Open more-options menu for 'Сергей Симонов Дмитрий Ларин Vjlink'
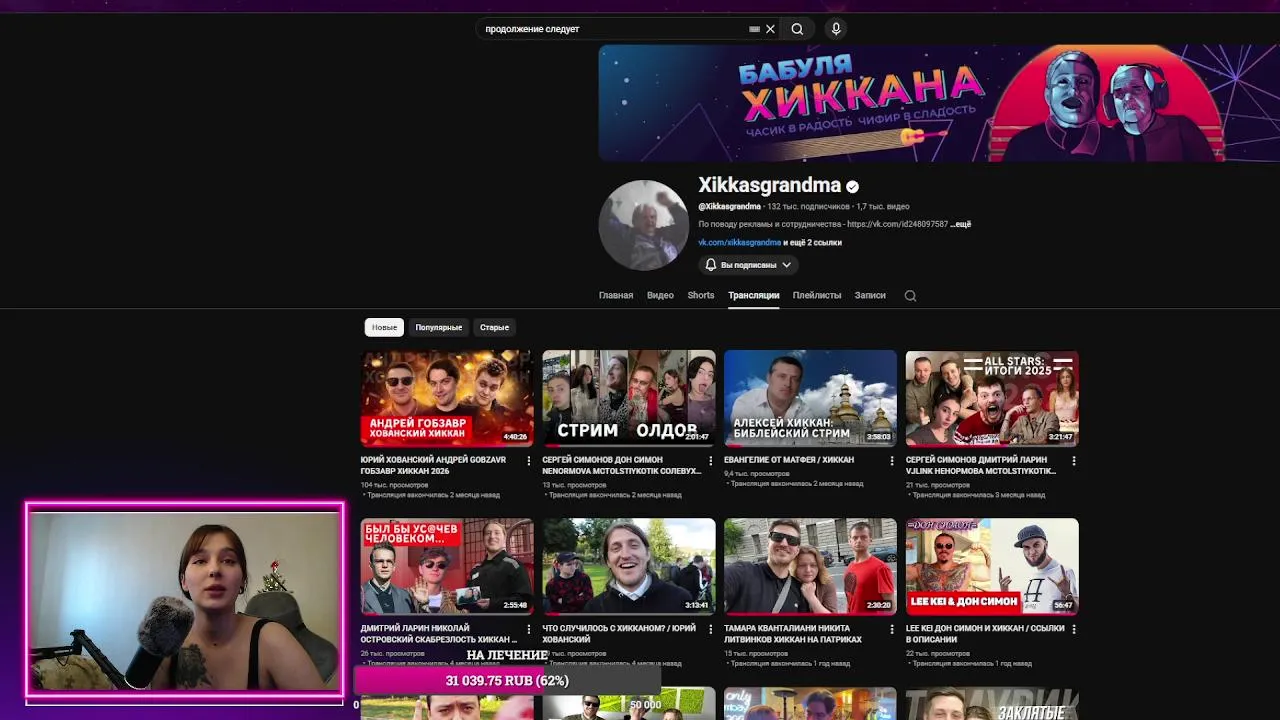Screen dimensions: 1280x720 click(1074, 461)
